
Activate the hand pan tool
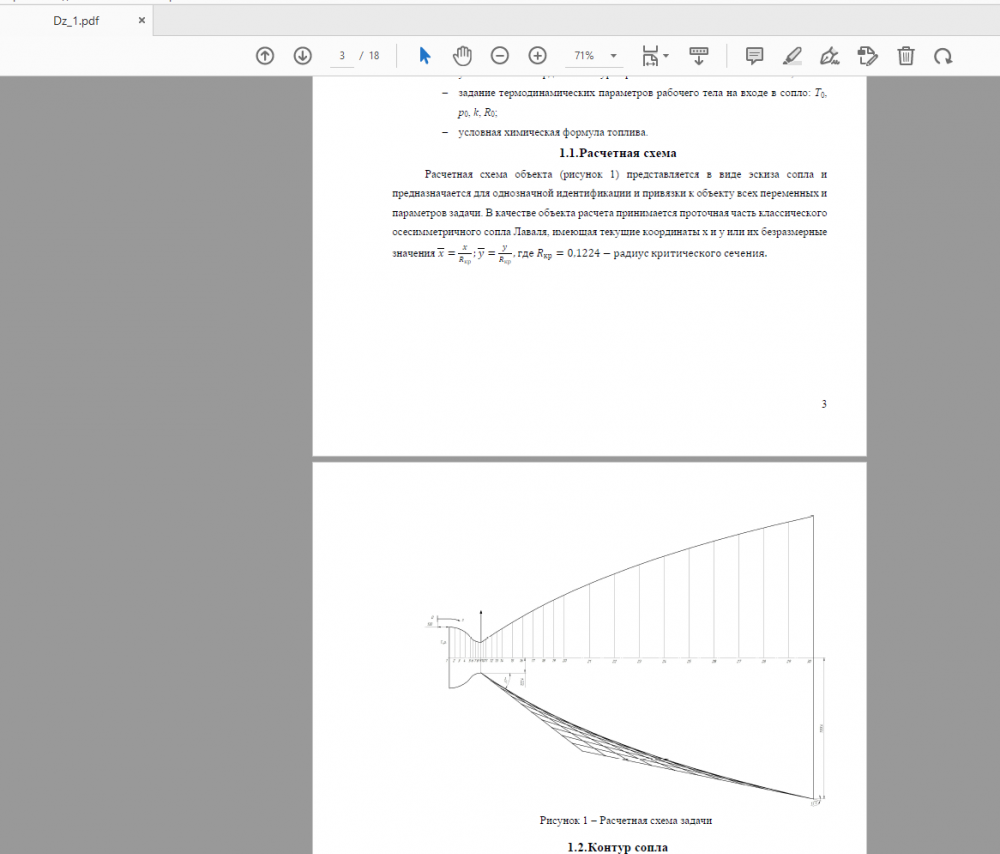point(462,56)
